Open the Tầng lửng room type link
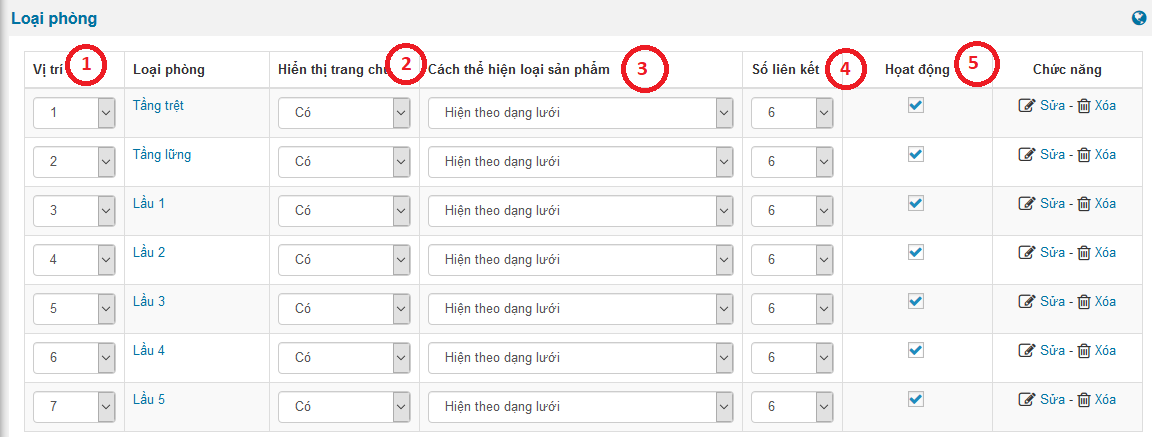Image resolution: width=1152 pixels, height=437 pixels. 162,155
